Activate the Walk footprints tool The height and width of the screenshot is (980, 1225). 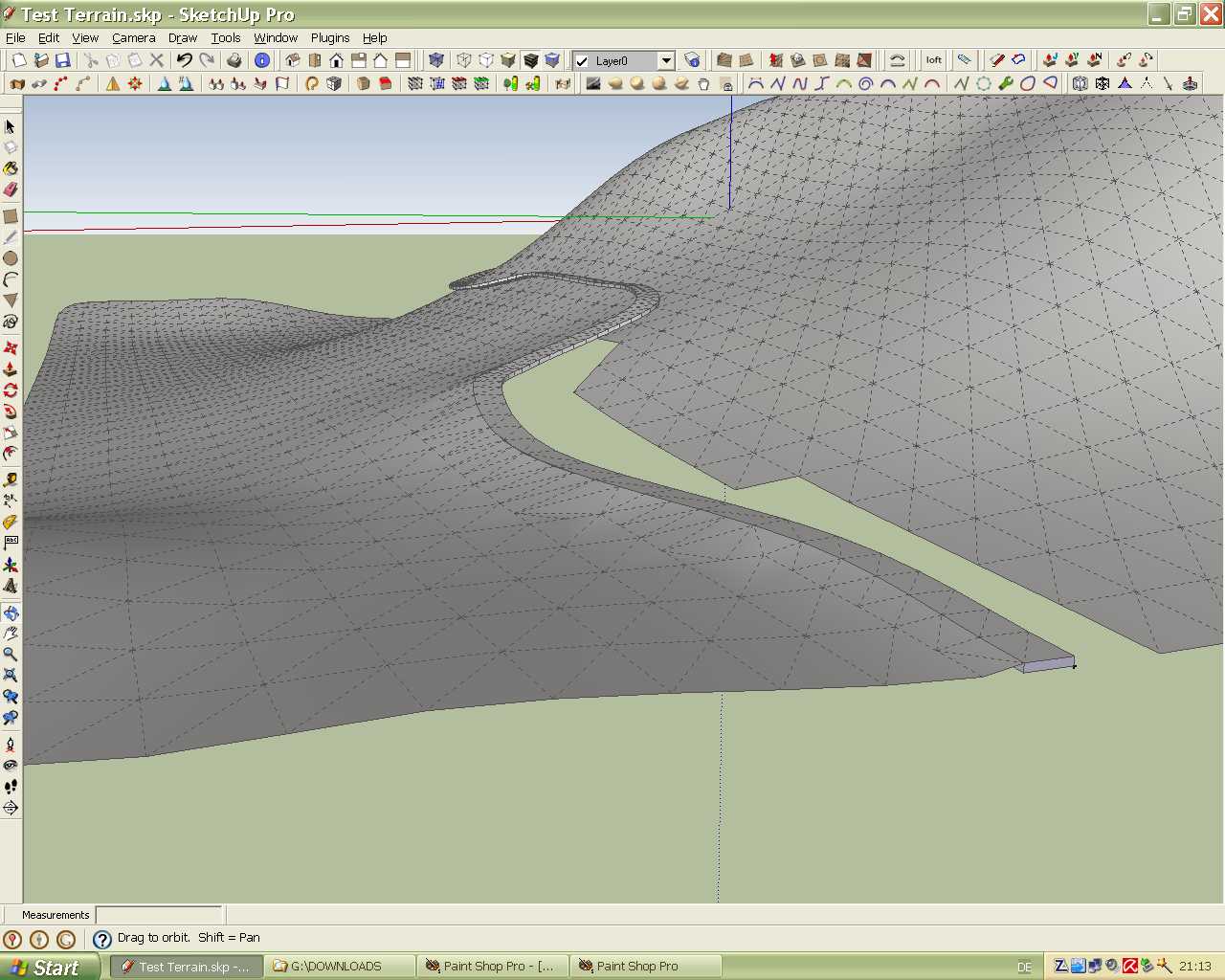tap(11, 787)
